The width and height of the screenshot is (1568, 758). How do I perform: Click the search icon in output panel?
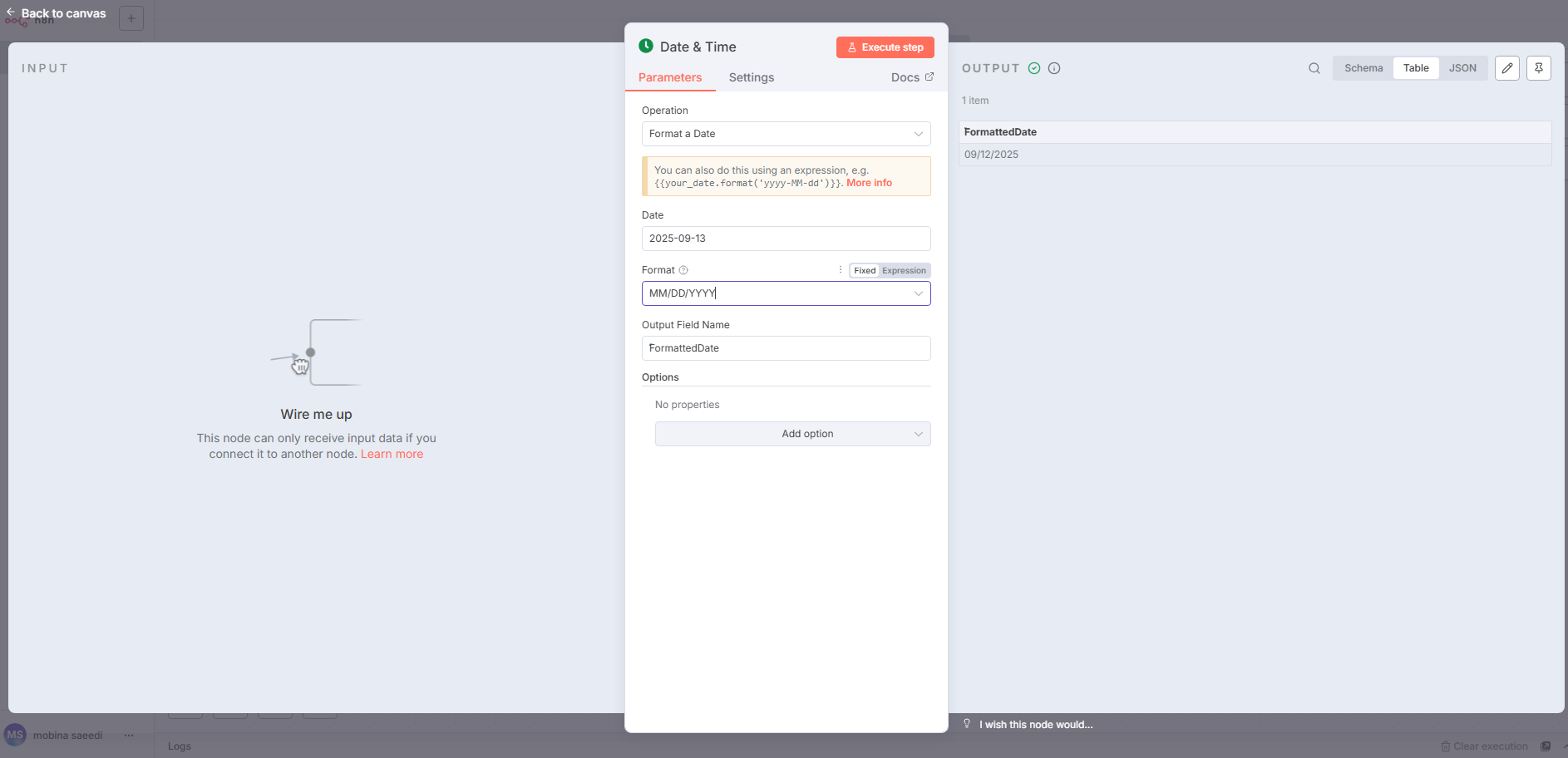[1314, 68]
